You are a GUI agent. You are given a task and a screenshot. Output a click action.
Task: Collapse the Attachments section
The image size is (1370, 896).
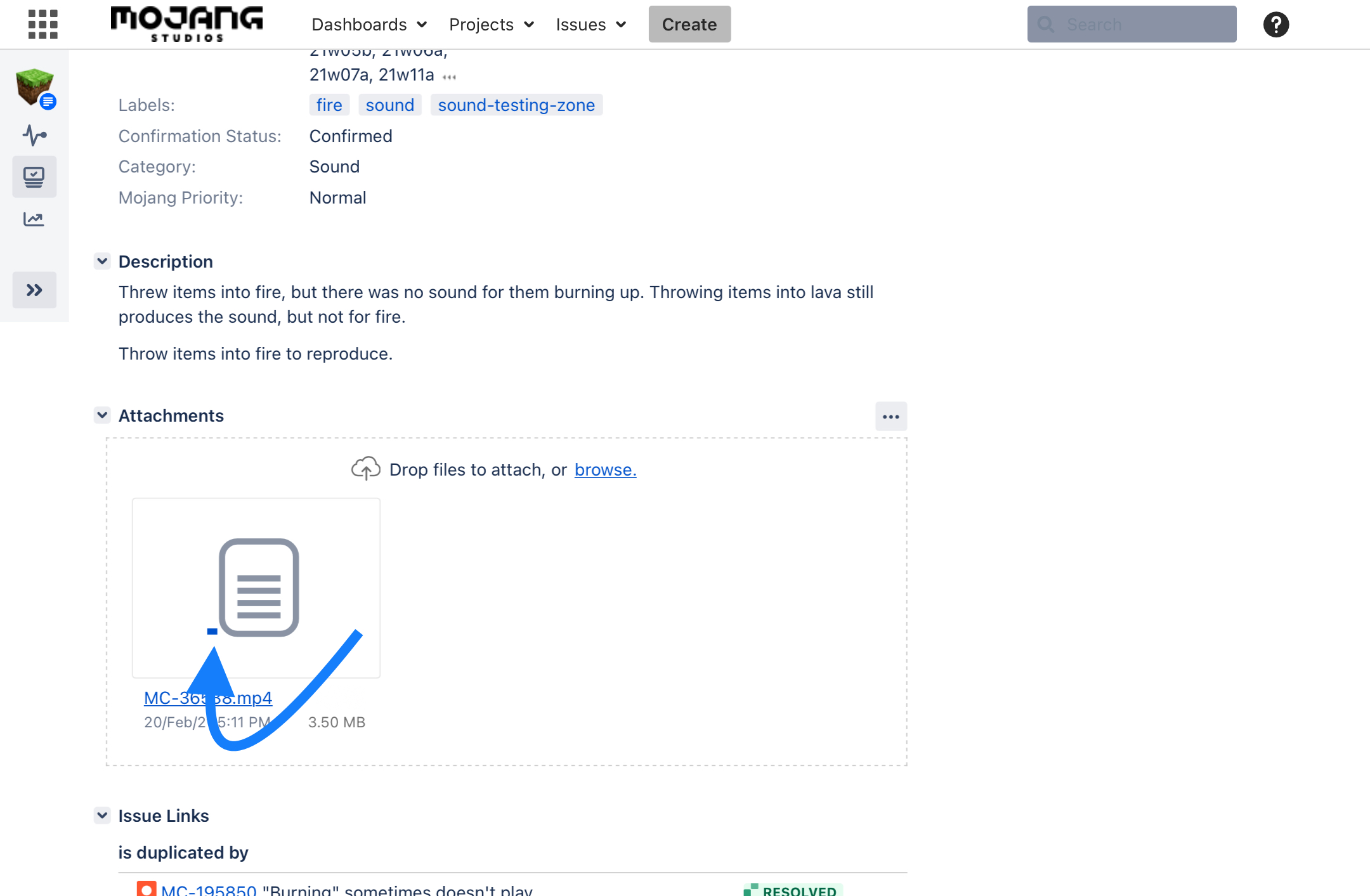pos(102,415)
